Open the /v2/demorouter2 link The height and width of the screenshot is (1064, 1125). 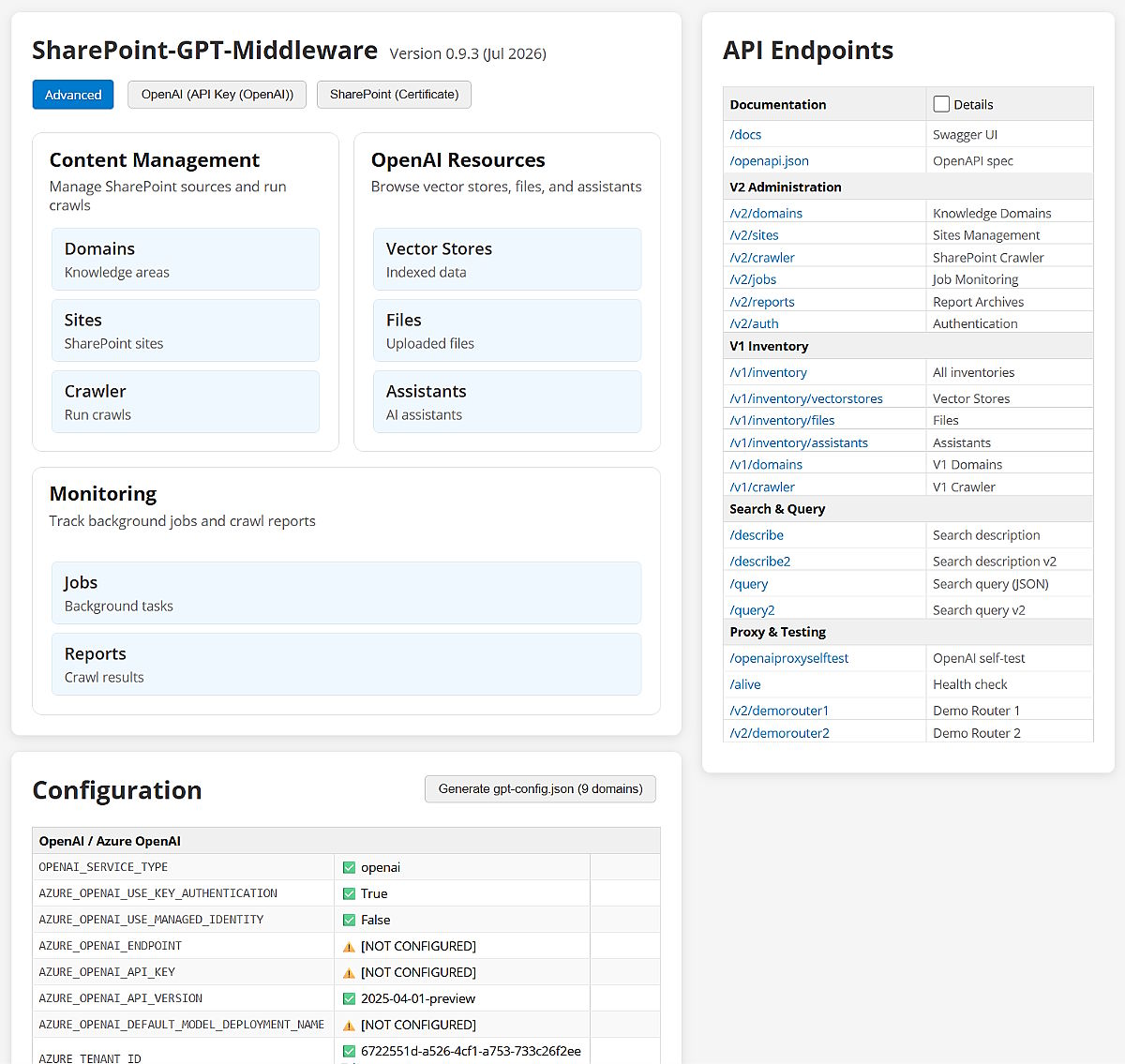coord(779,733)
